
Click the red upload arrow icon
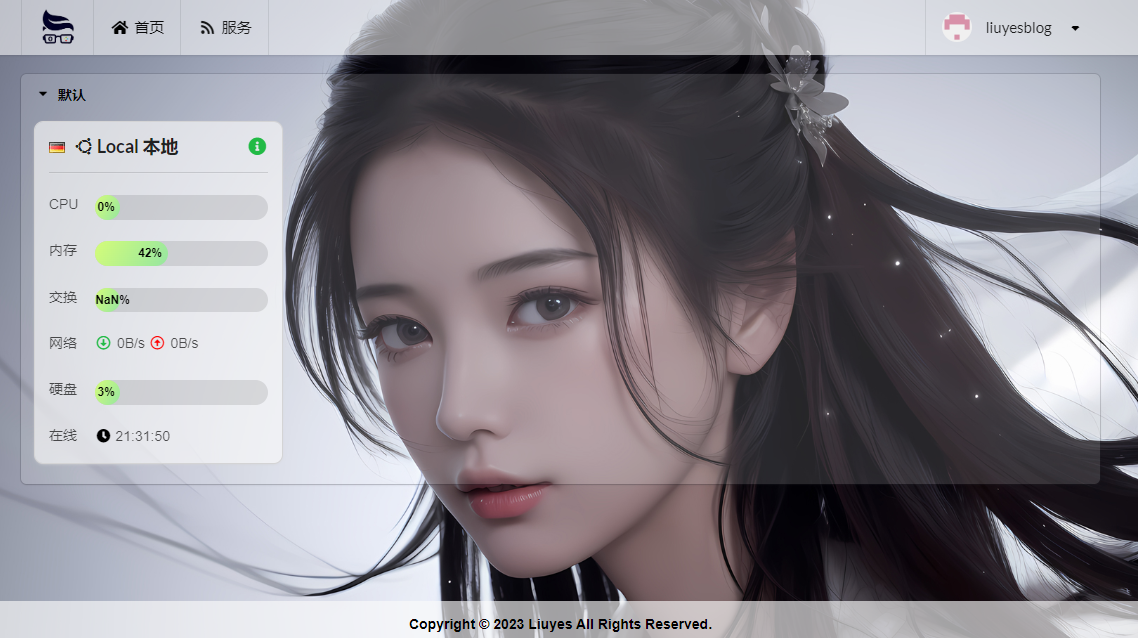tap(157, 343)
